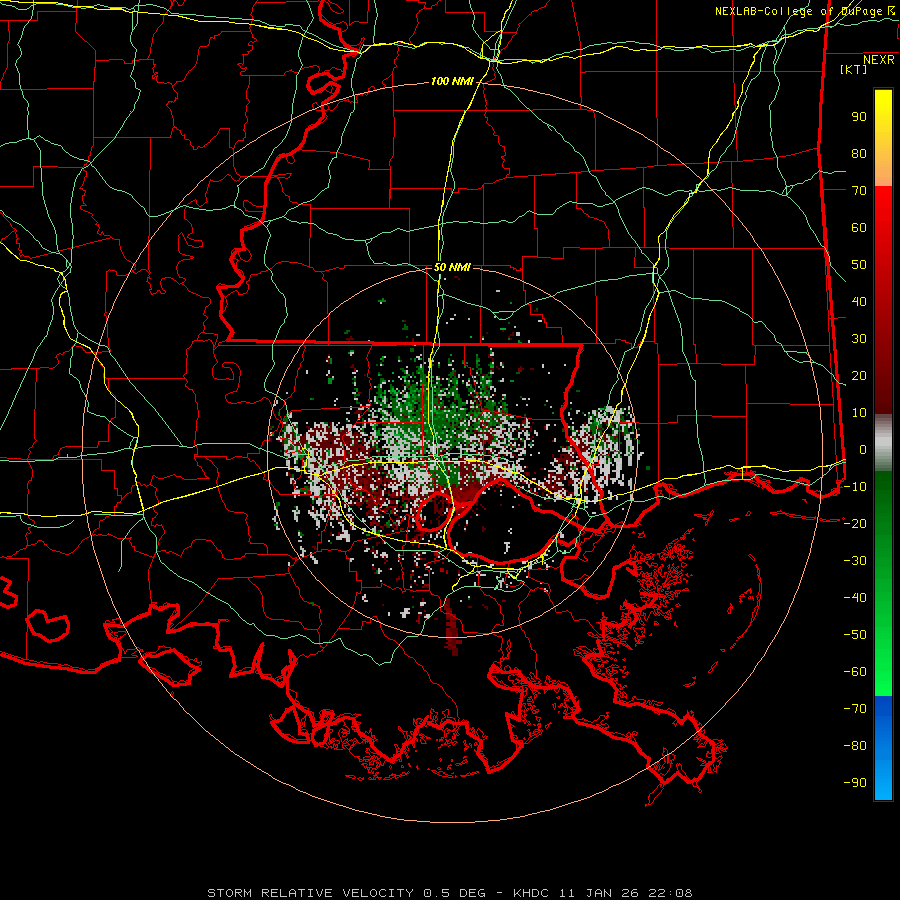Click the -20 value on the velocity scale

[x=855, y=523]
